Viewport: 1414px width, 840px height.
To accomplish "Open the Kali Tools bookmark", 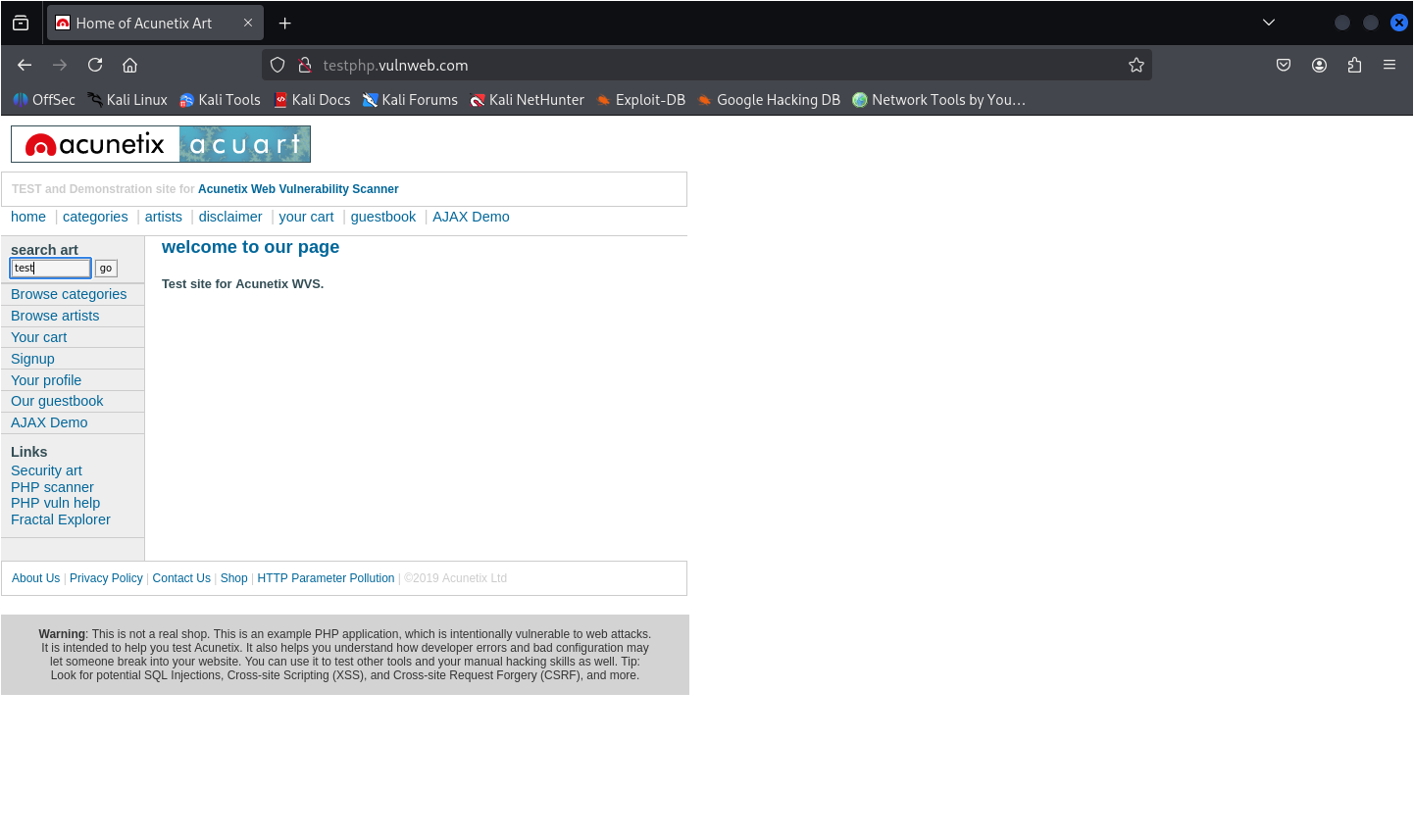I will click(x=220, y=99).
